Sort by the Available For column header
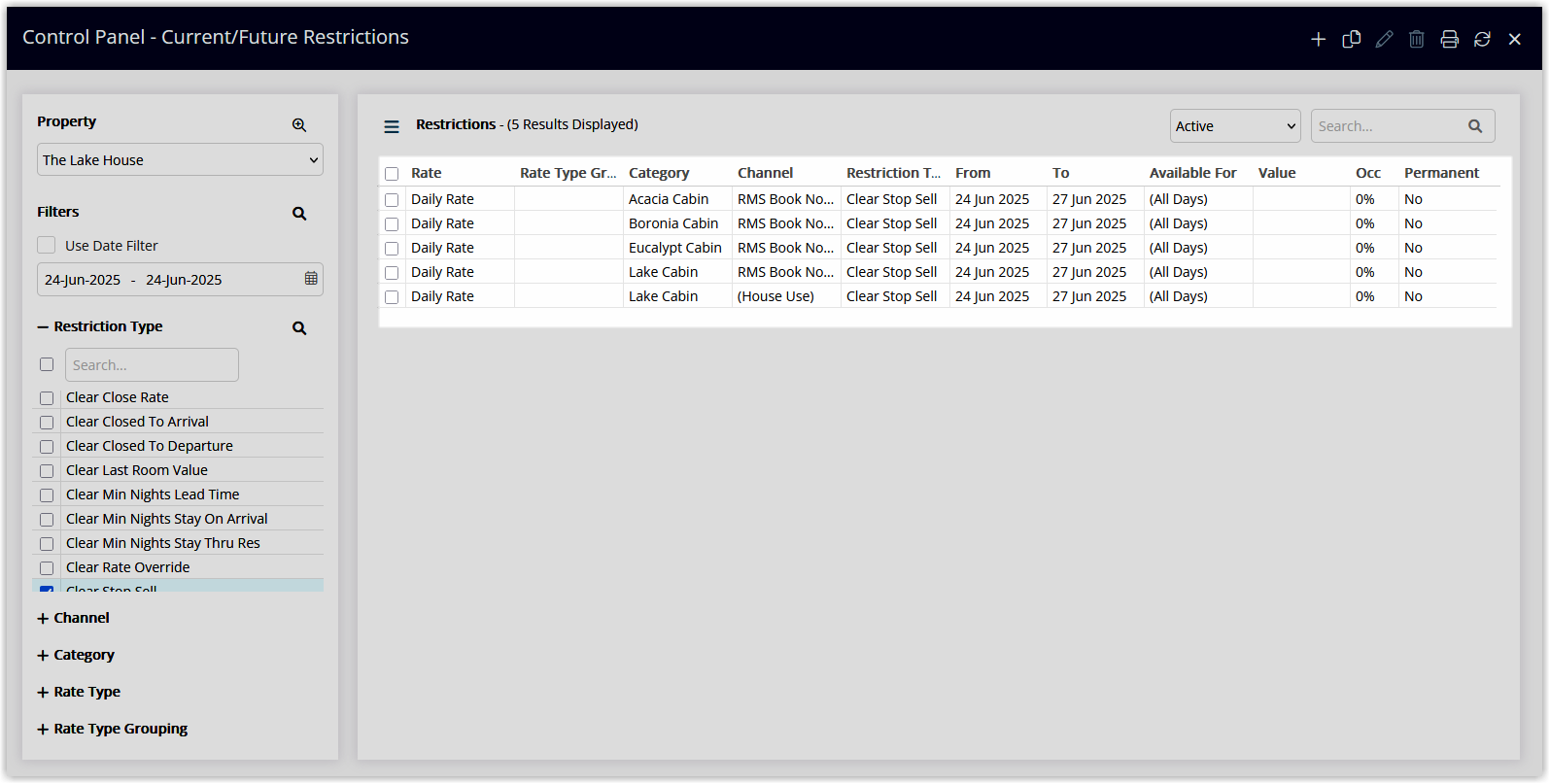Viewport: 1550px width, 784px height. [x=1193, y=173]
